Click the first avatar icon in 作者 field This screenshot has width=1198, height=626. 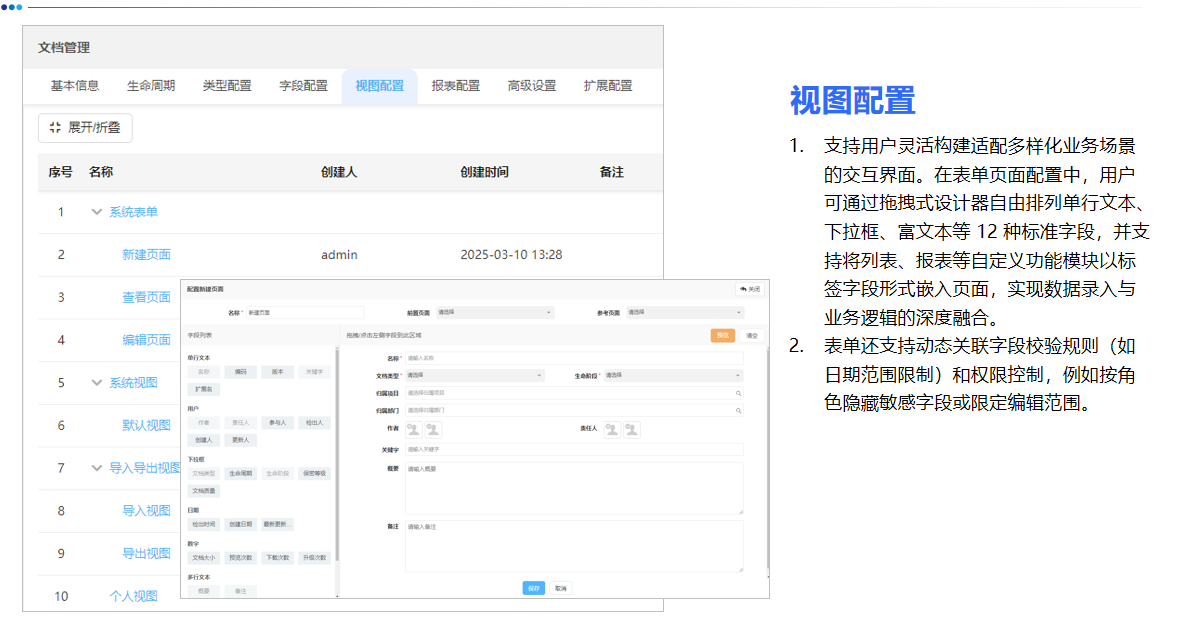pos(412,430)
